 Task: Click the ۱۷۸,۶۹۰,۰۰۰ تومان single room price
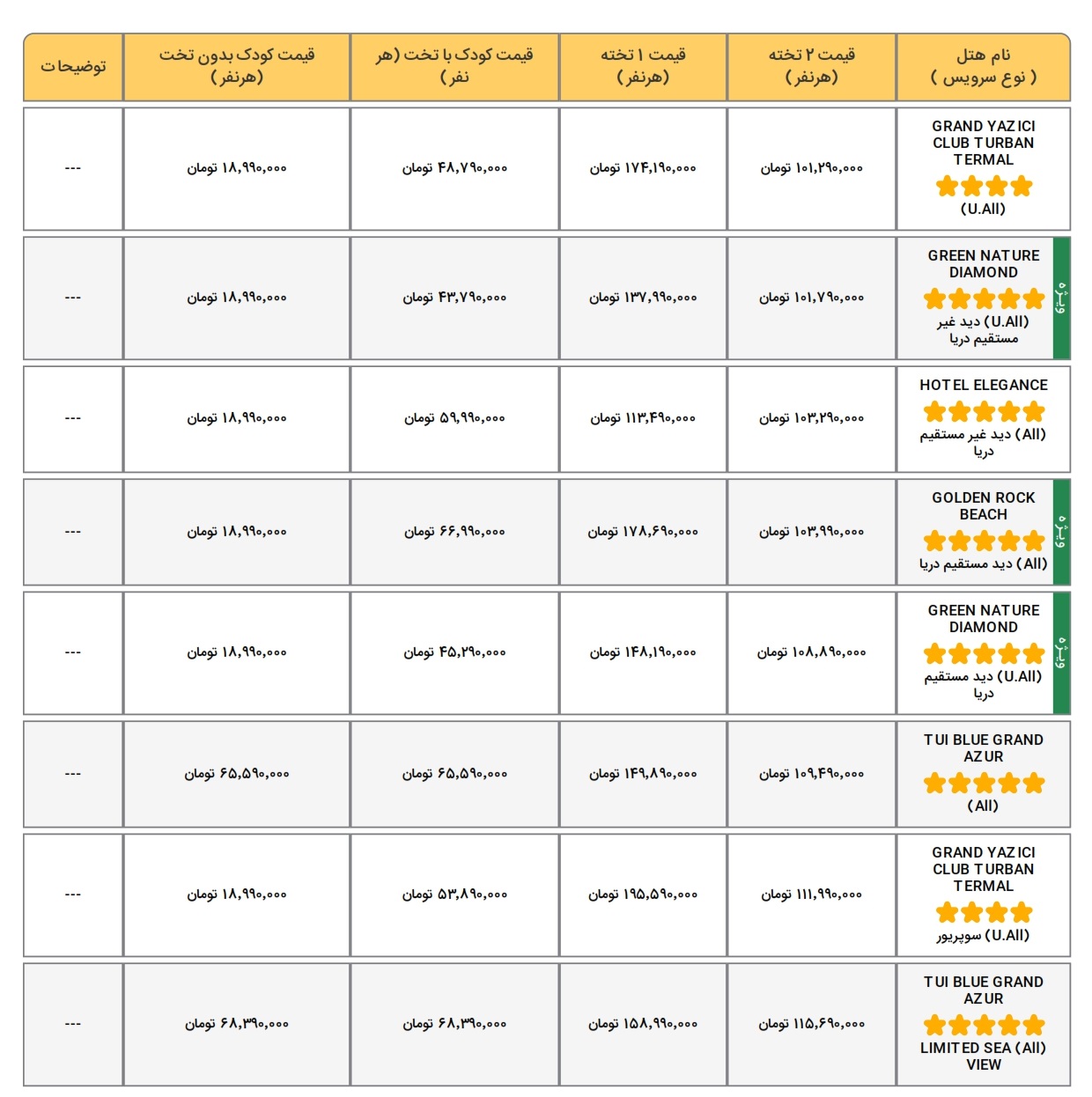click(x=643, y=532)
